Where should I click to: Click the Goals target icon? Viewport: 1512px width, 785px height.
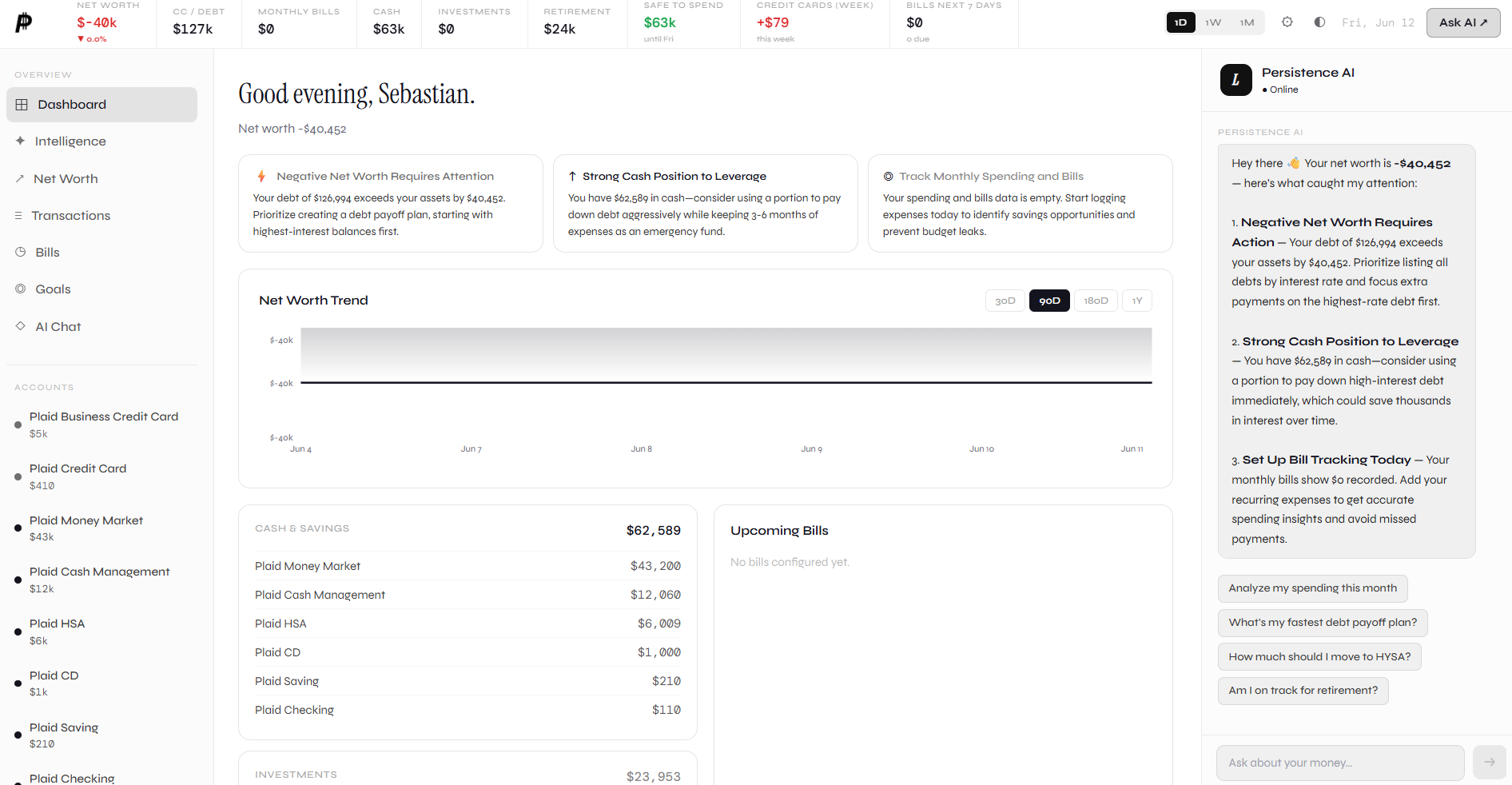(20, 289)
